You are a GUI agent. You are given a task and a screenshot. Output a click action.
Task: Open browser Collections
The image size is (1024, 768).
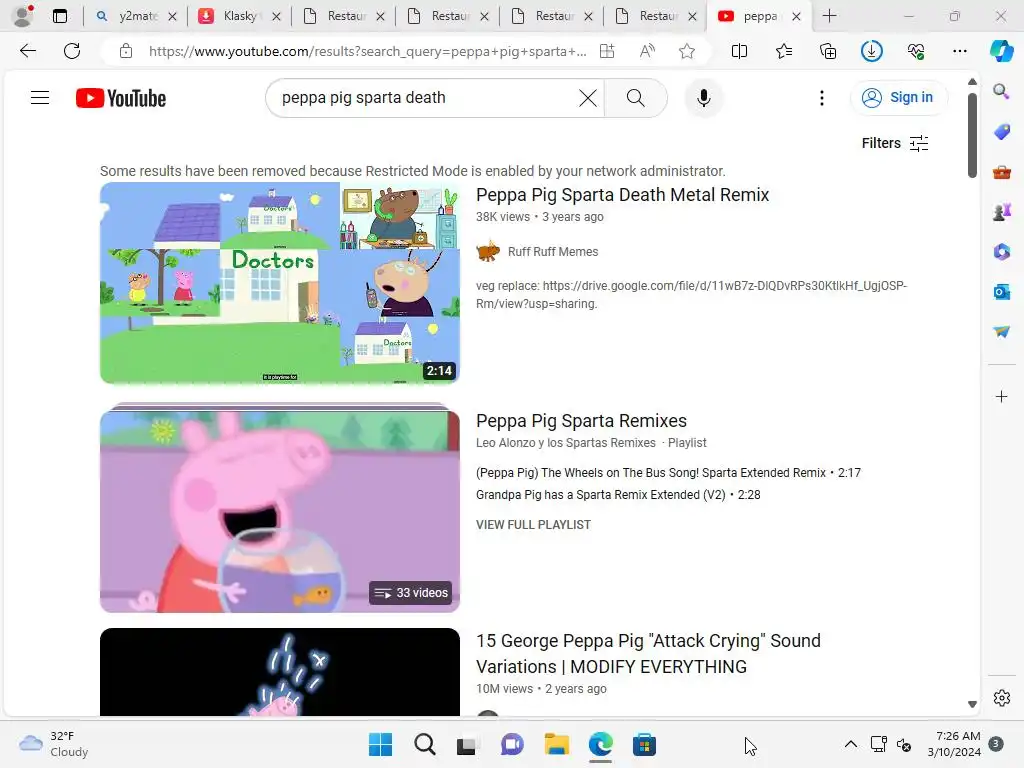(828, 51)
